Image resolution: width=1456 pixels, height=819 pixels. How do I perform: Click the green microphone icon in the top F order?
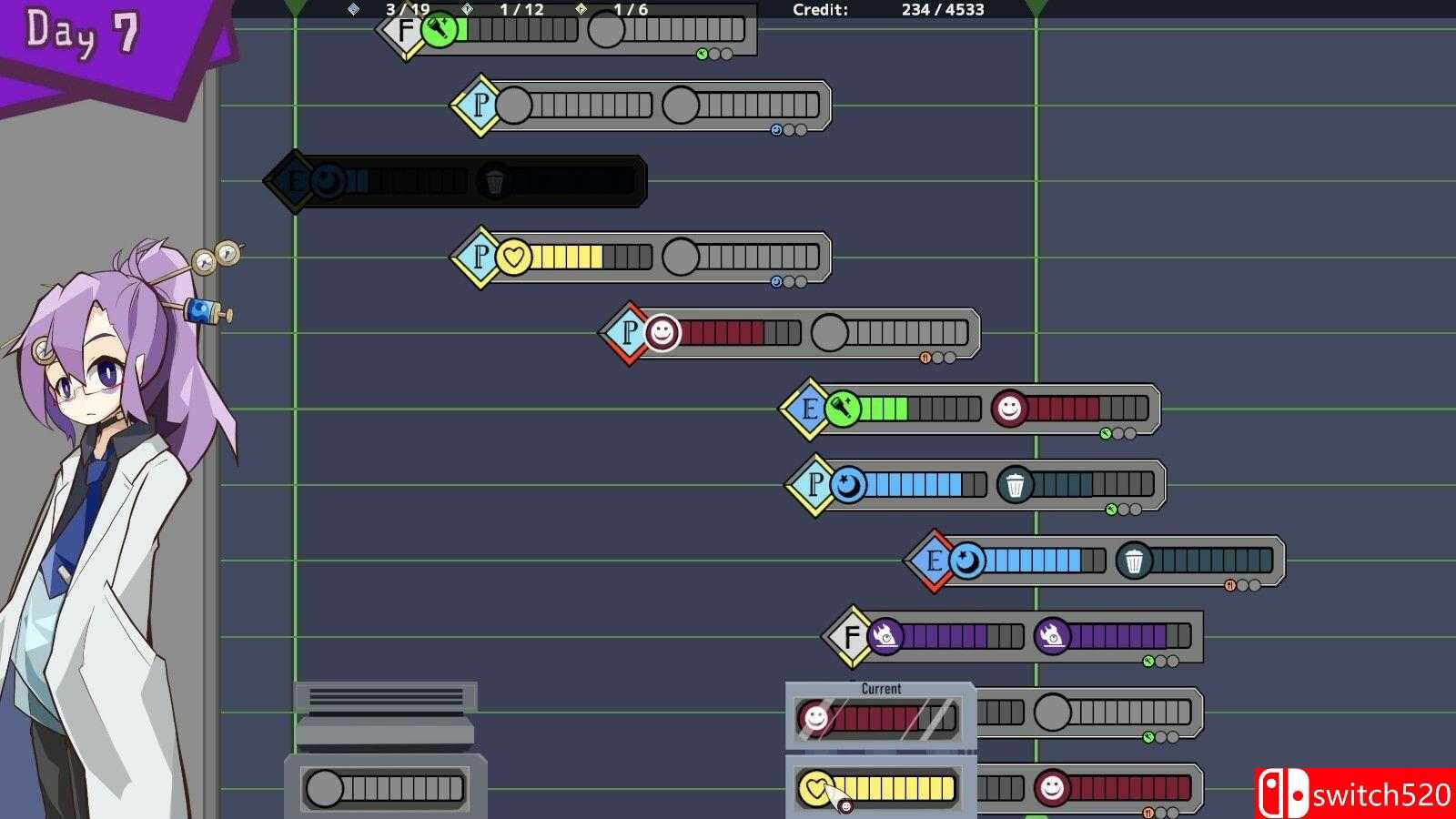(439, 31)
